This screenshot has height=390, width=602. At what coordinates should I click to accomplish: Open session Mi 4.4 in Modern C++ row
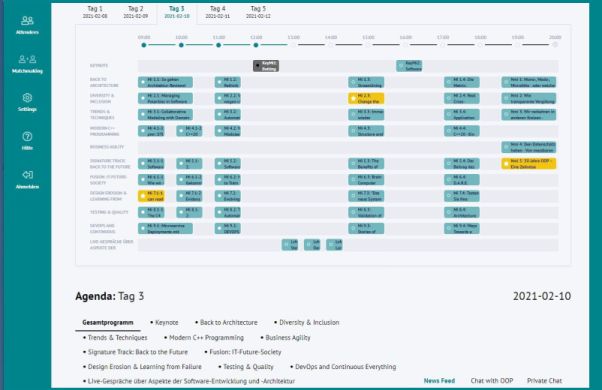pos(462,131)
